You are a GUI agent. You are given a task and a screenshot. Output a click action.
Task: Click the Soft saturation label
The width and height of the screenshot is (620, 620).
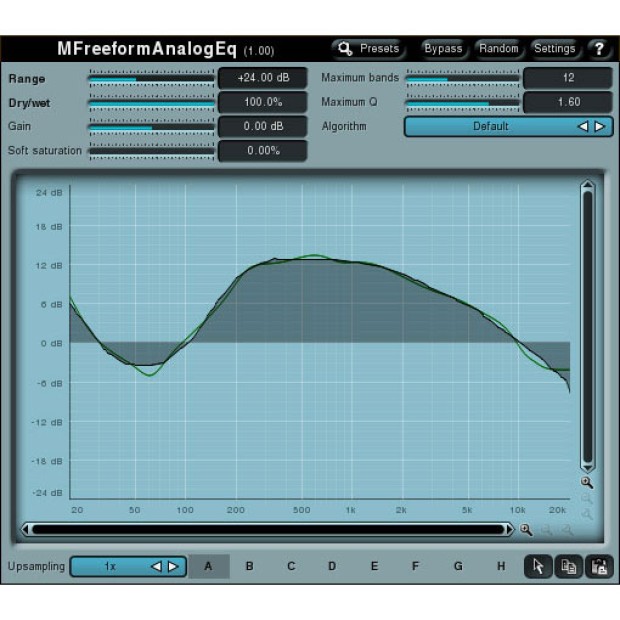(x=45, y=151)
